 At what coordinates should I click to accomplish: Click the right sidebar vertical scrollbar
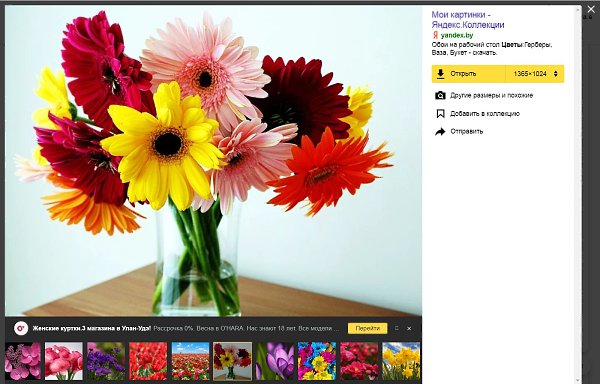click(x=578, y=194)
